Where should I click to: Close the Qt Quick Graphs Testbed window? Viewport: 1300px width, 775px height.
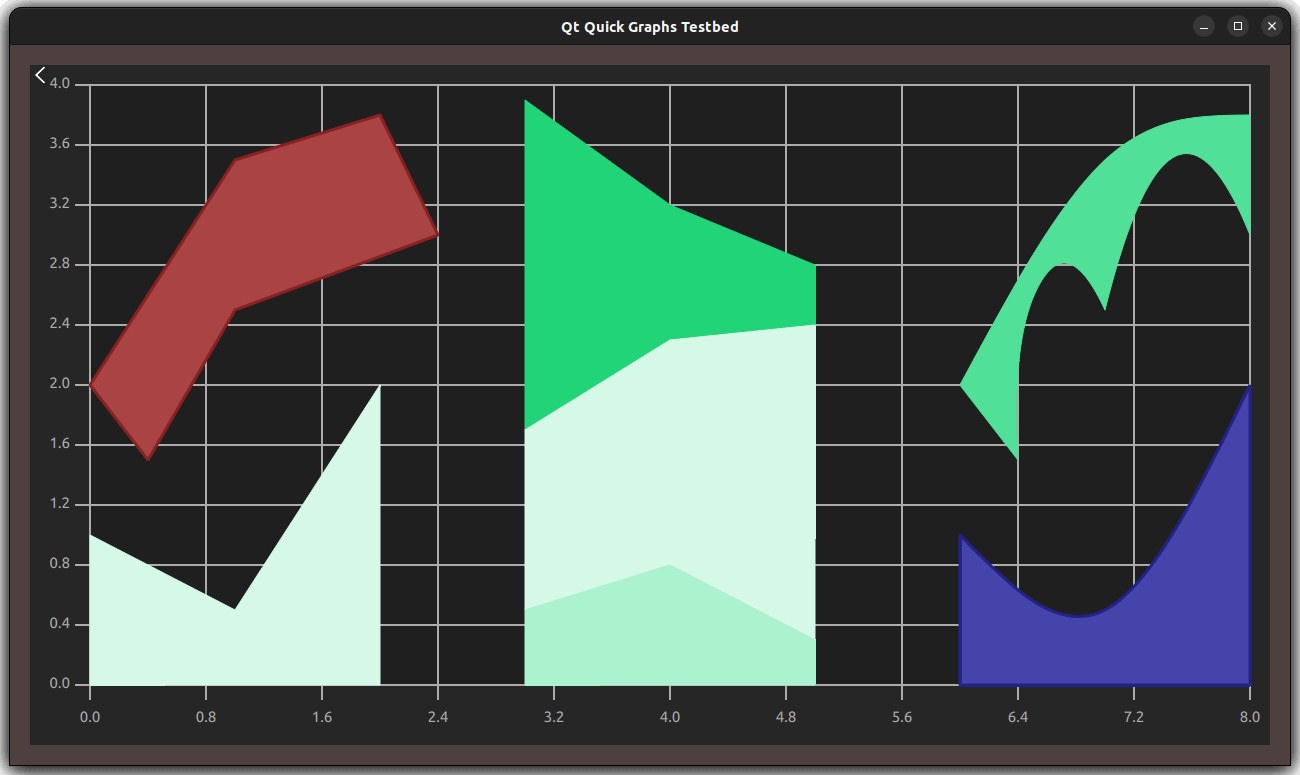coord(1272,26)
